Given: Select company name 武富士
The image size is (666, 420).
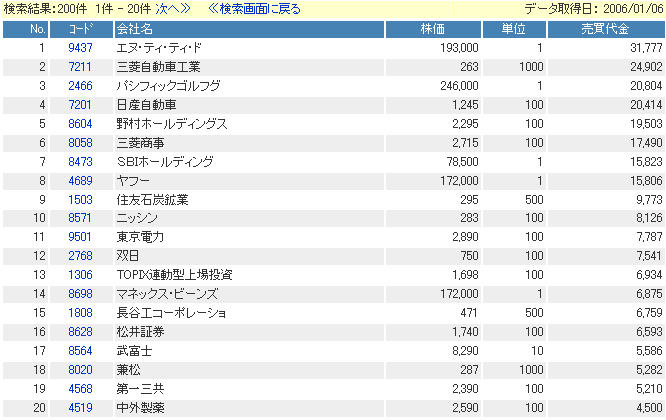Looking at the screenshot, I should click(134, 351).
